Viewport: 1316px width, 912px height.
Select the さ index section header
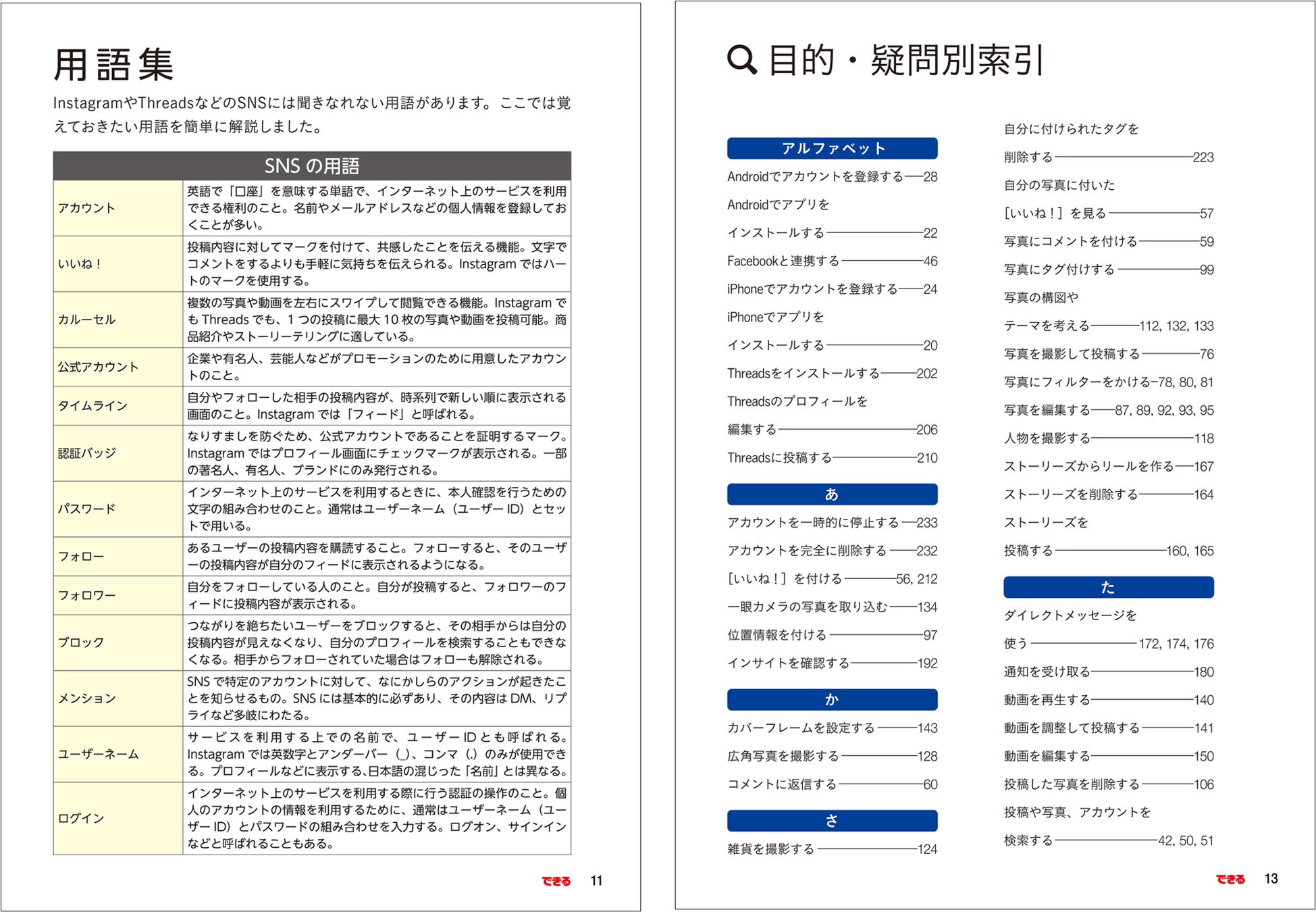pos(832,821)
